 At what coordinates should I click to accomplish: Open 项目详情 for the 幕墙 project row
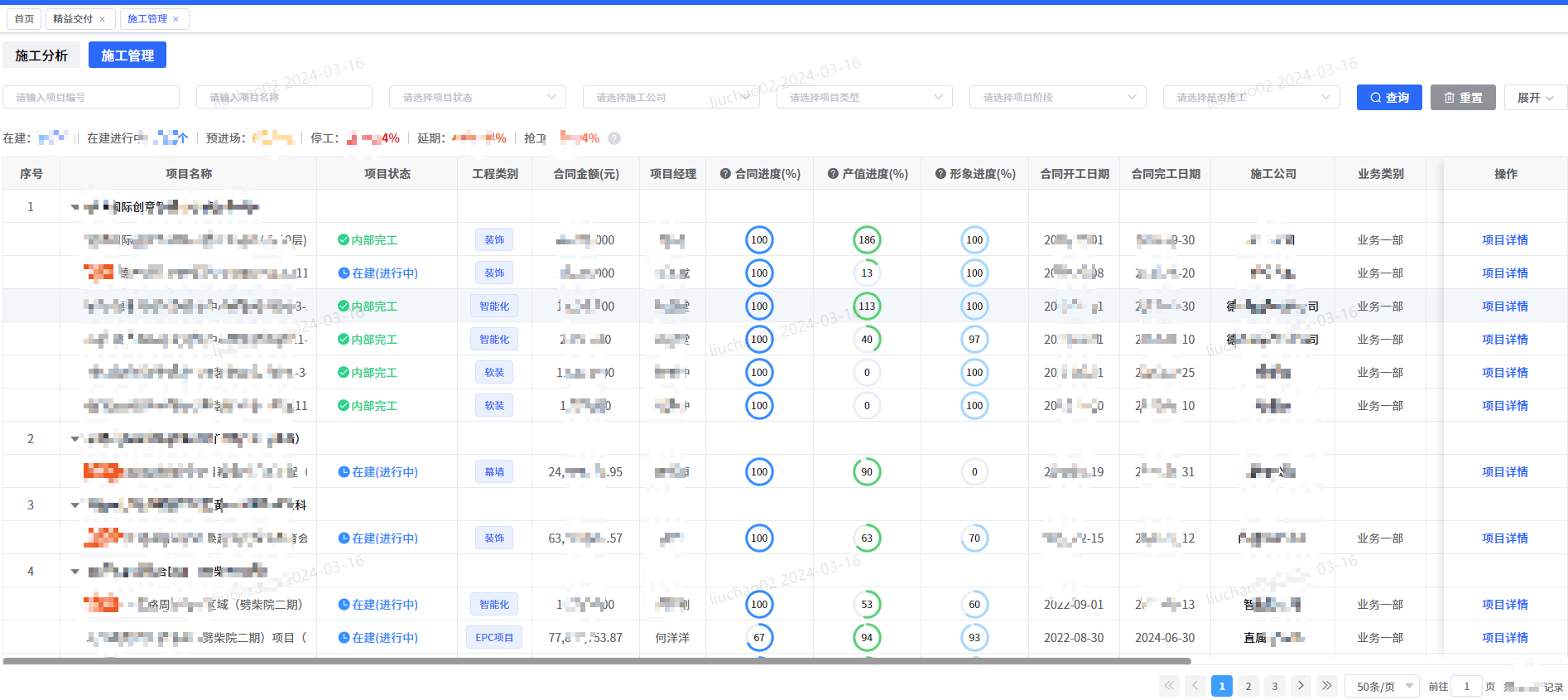click(x=1504, y=471)
